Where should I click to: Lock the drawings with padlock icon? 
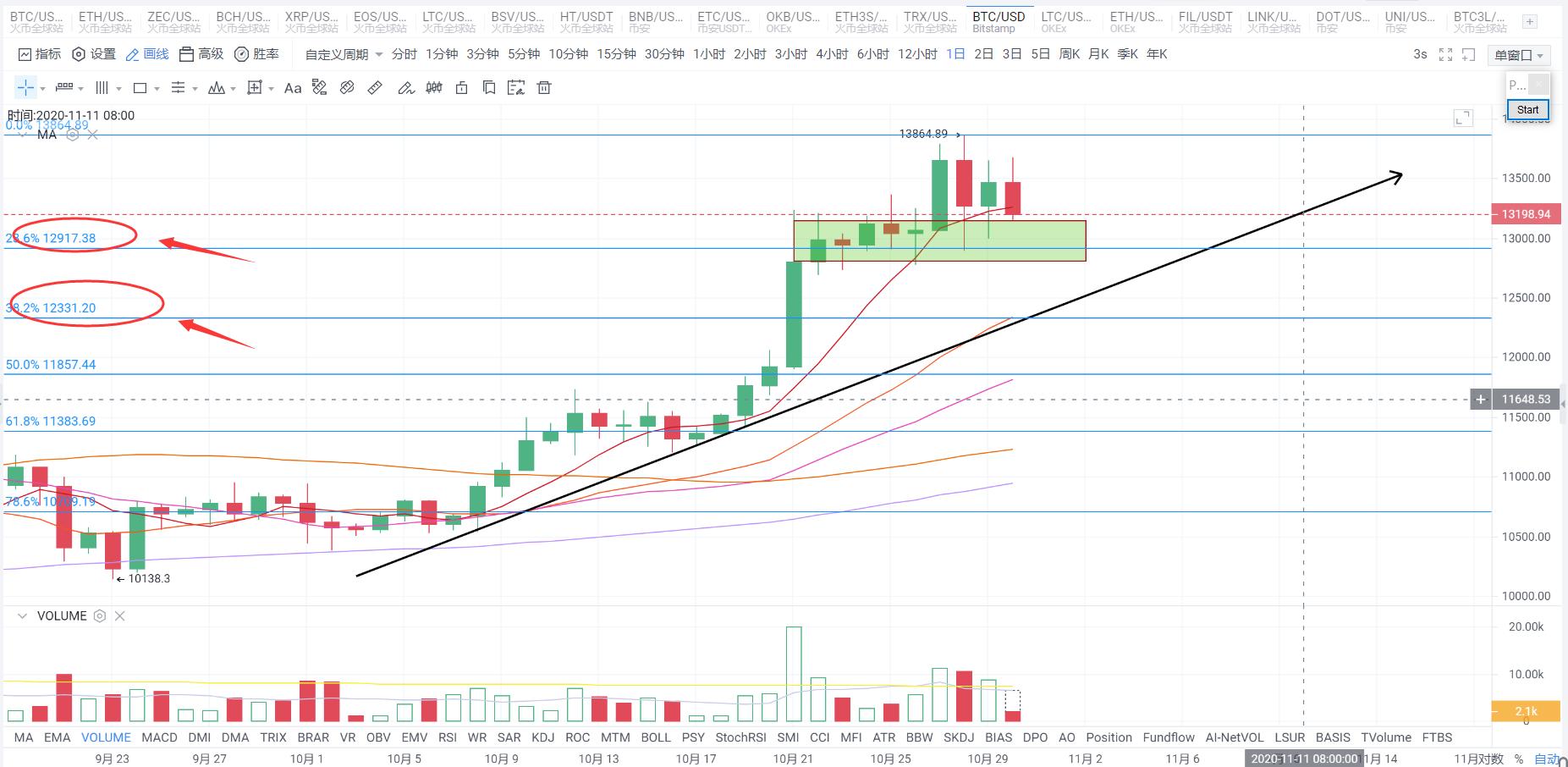click(461, 88)
